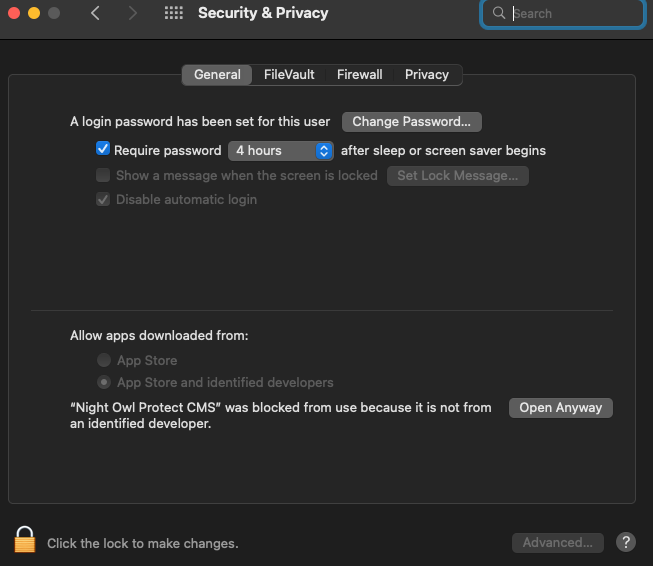The image size is (653, 566).
Task: Open the help question mark button
Action: 626,543
